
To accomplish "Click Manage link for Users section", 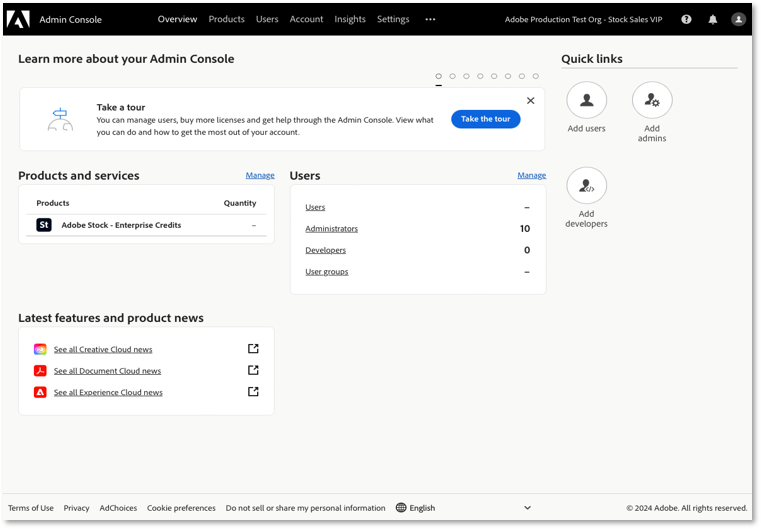I will tap(532, 175).
